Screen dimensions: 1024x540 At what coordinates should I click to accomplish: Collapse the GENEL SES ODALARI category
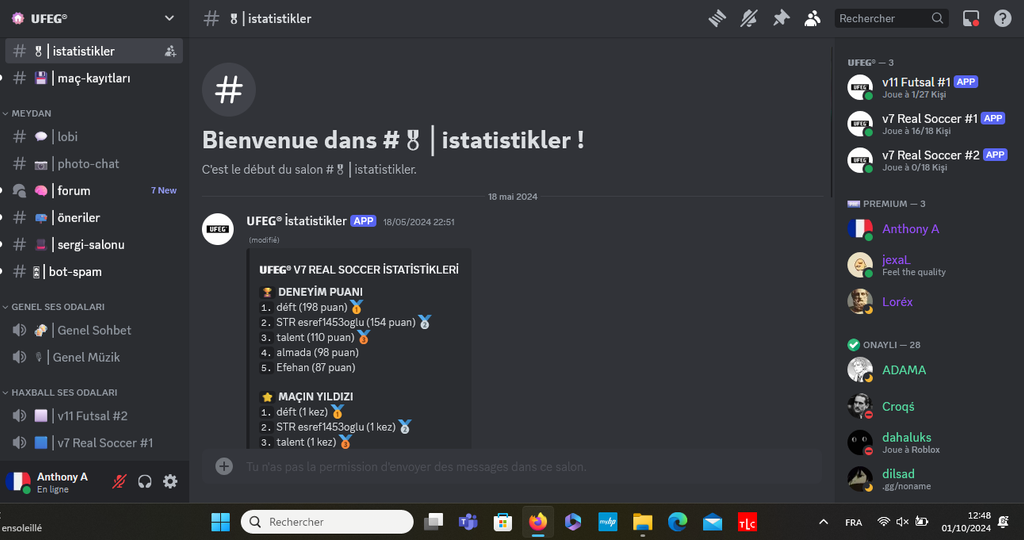(x=57, y=307)
